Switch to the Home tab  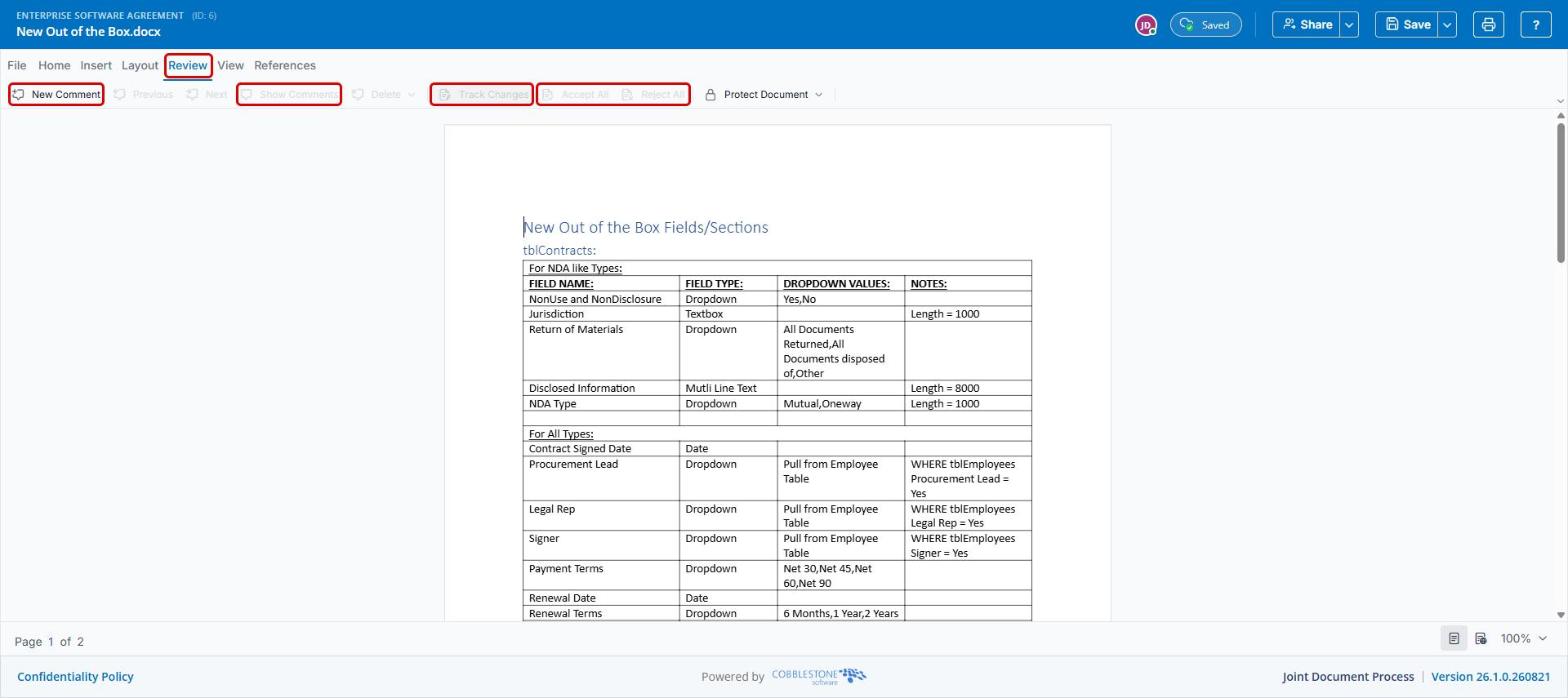[54, 65]
